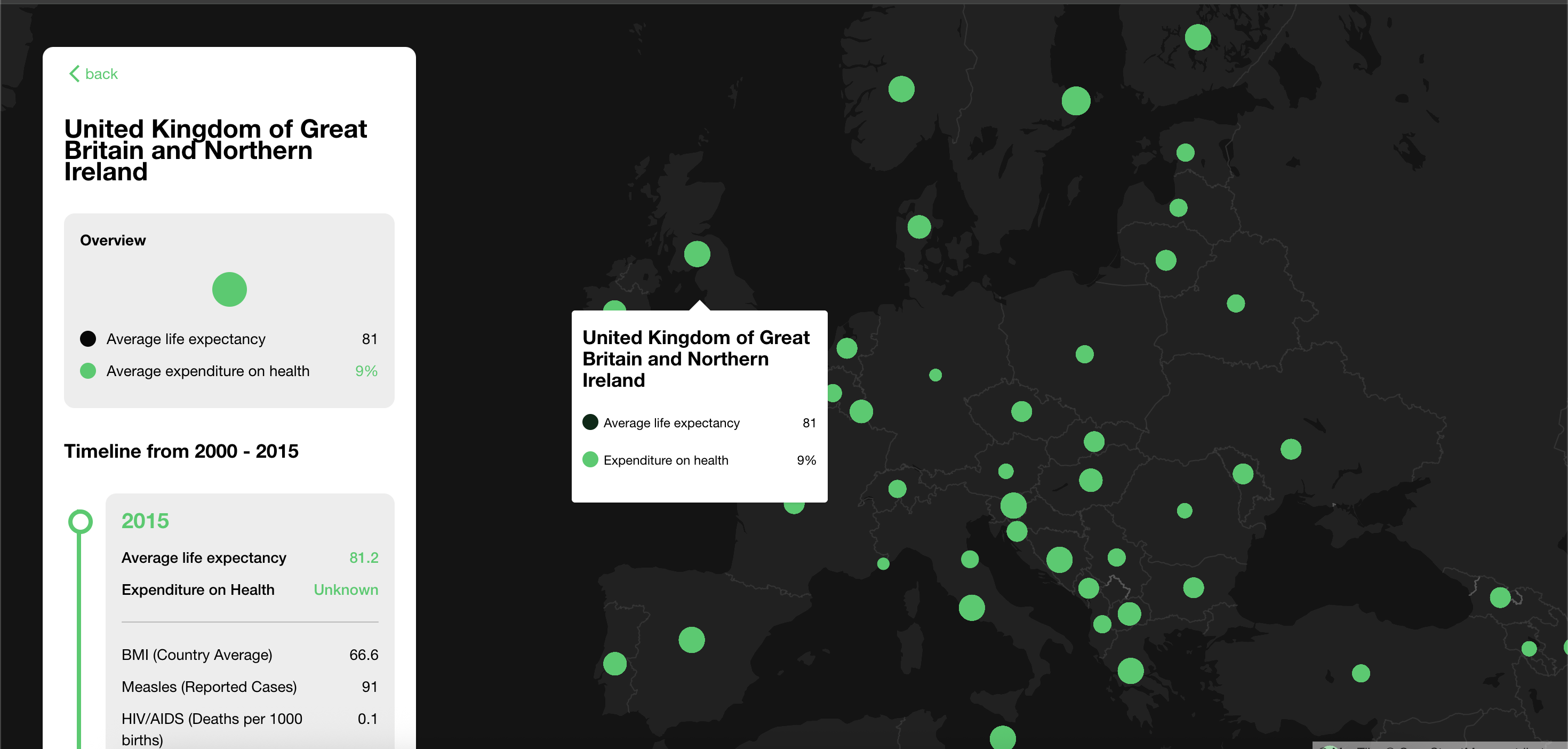The height and width of the screenshot is (749, 1568).
Task: Select the Sweden map marker dot
Action: point(1076,100)
